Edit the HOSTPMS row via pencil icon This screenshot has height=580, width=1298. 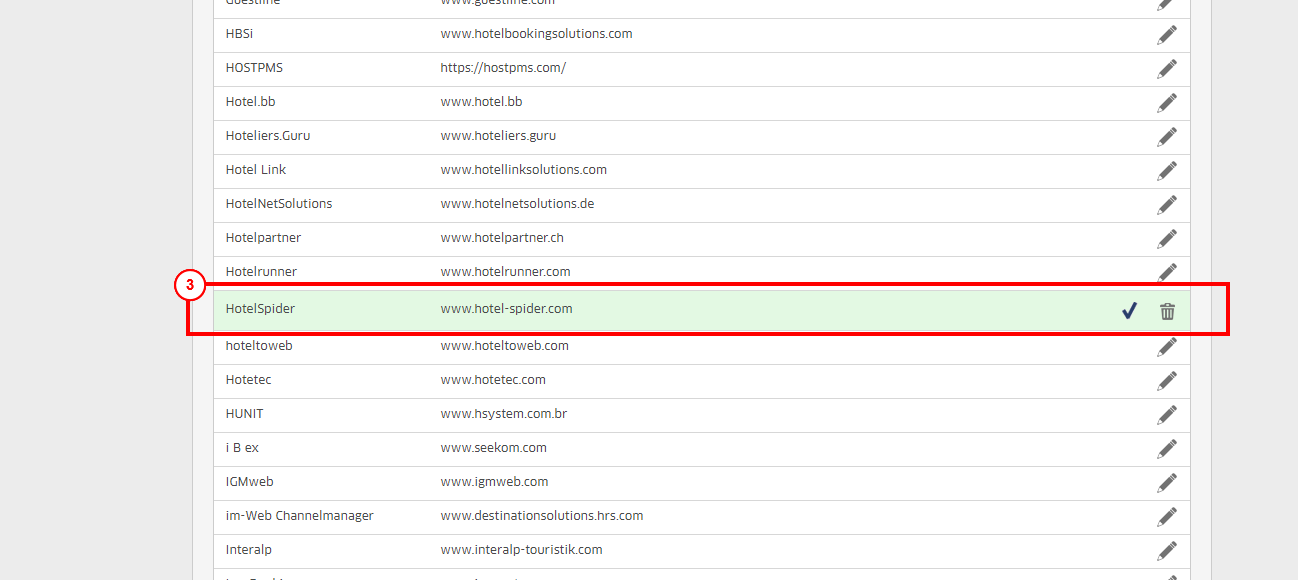[1167, 69]
